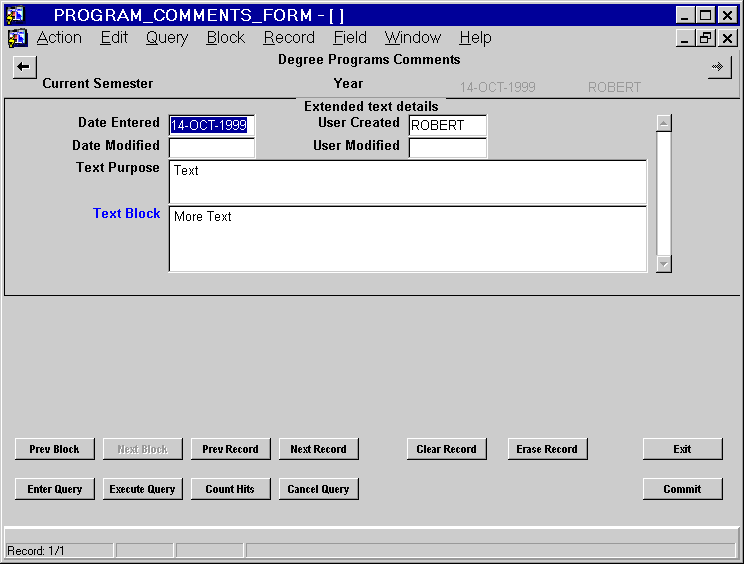Click the Date Modified field
Screen dimensions: 744x564
[212, 148]
